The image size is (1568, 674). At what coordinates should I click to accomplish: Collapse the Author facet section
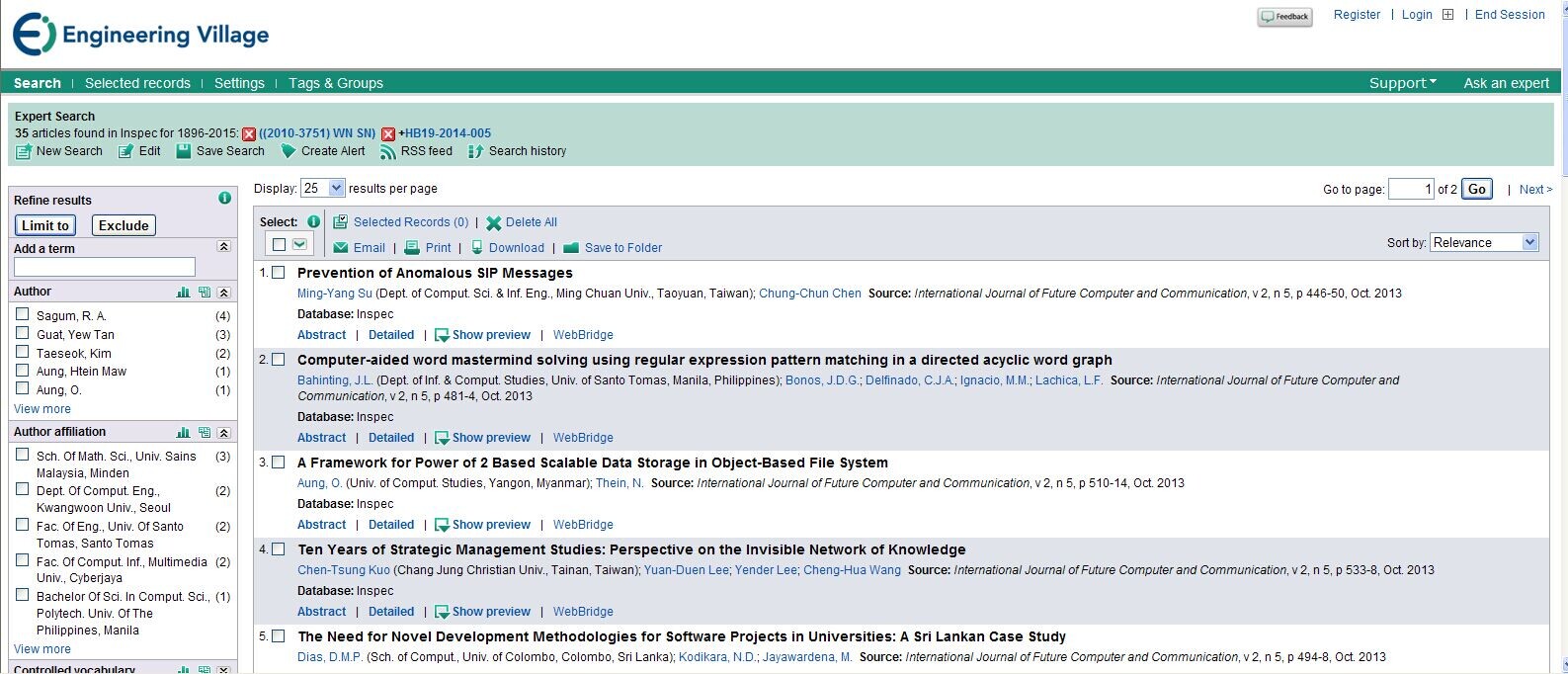[224, 293]
